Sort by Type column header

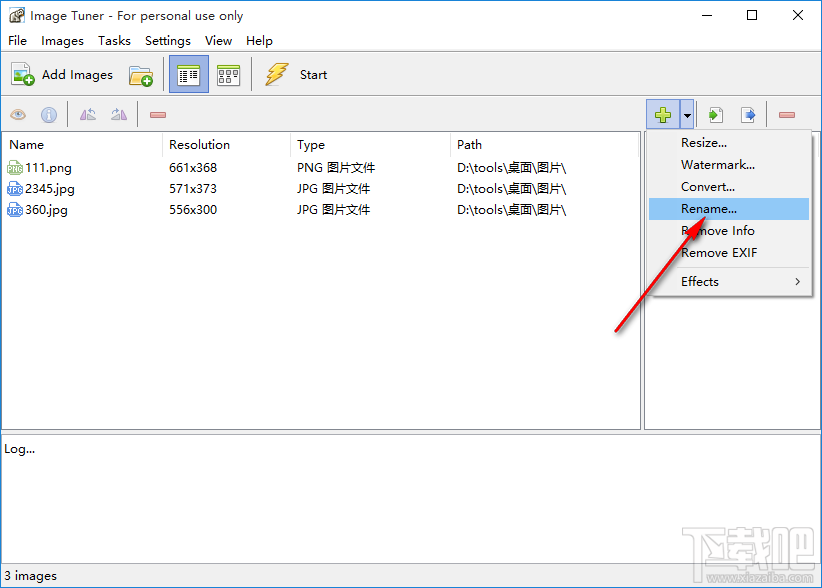pos(371,145)
